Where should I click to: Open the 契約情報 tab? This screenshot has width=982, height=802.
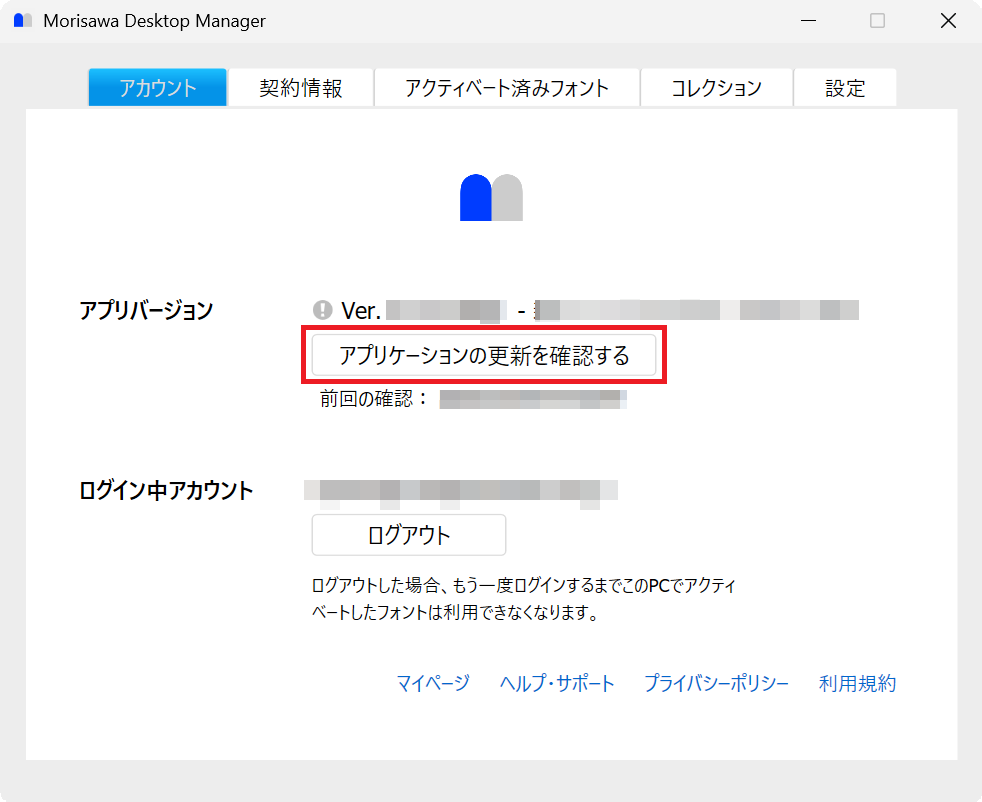point(301,88)
